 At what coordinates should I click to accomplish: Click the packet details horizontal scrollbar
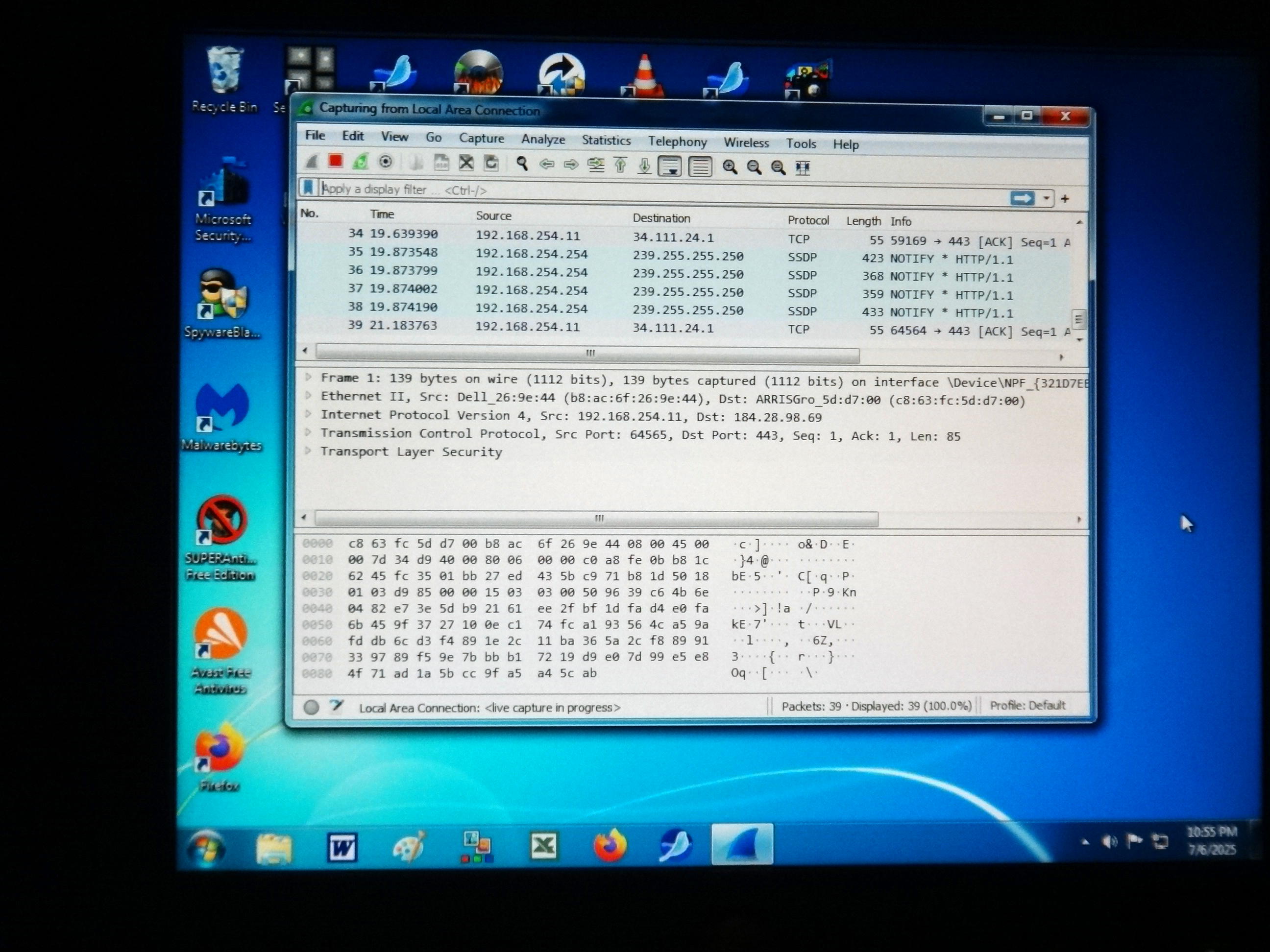(x=596, y=518)
